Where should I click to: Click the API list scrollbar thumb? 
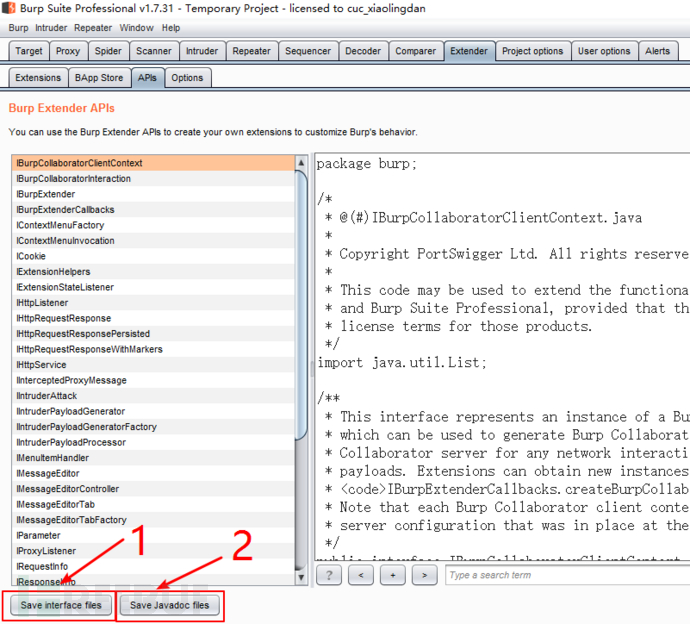tap(301, 305)
